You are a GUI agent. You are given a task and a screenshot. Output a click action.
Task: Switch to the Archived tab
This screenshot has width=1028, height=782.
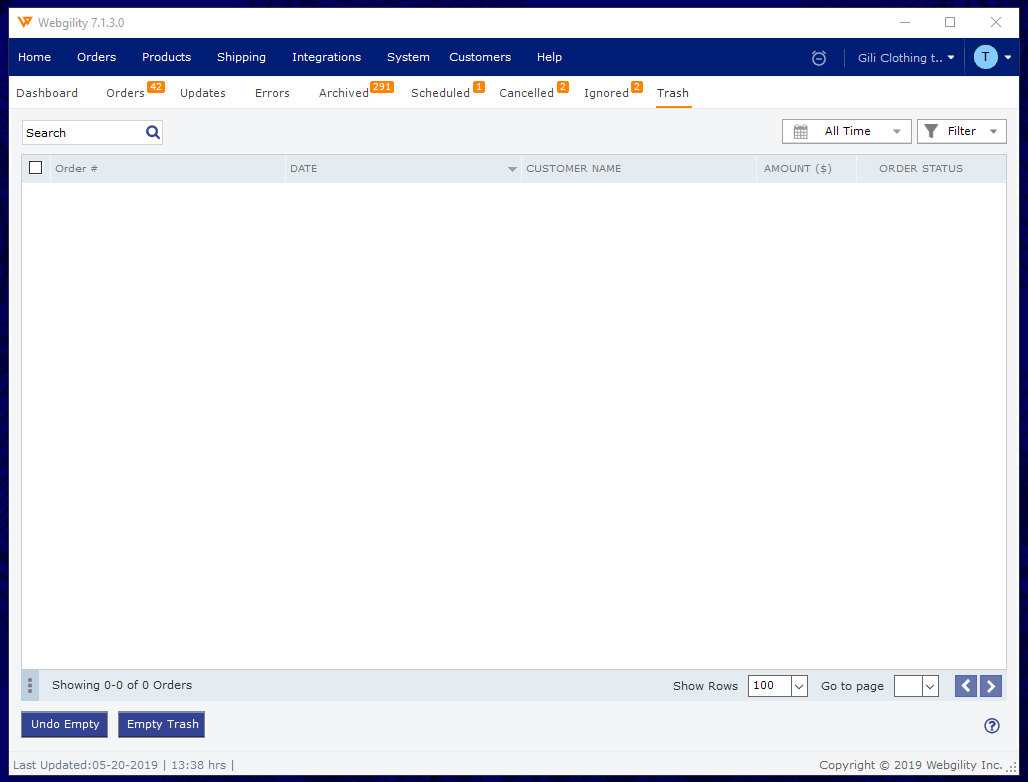(x=343, y=93)
